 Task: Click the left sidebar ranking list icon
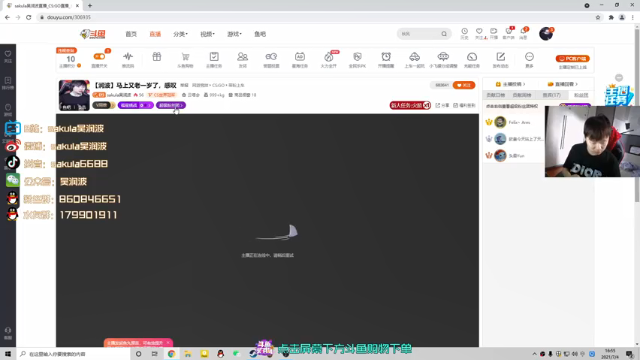[8, 83]
